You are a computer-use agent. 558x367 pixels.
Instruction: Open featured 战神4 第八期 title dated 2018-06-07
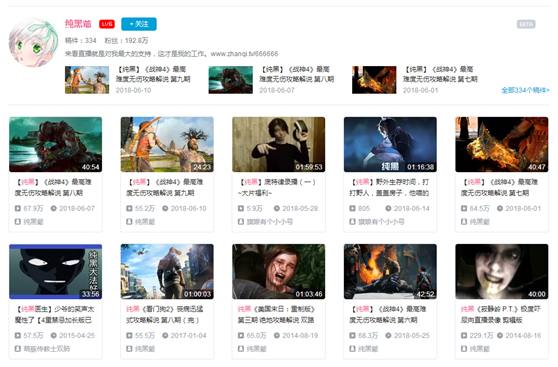tap(297, 74)
